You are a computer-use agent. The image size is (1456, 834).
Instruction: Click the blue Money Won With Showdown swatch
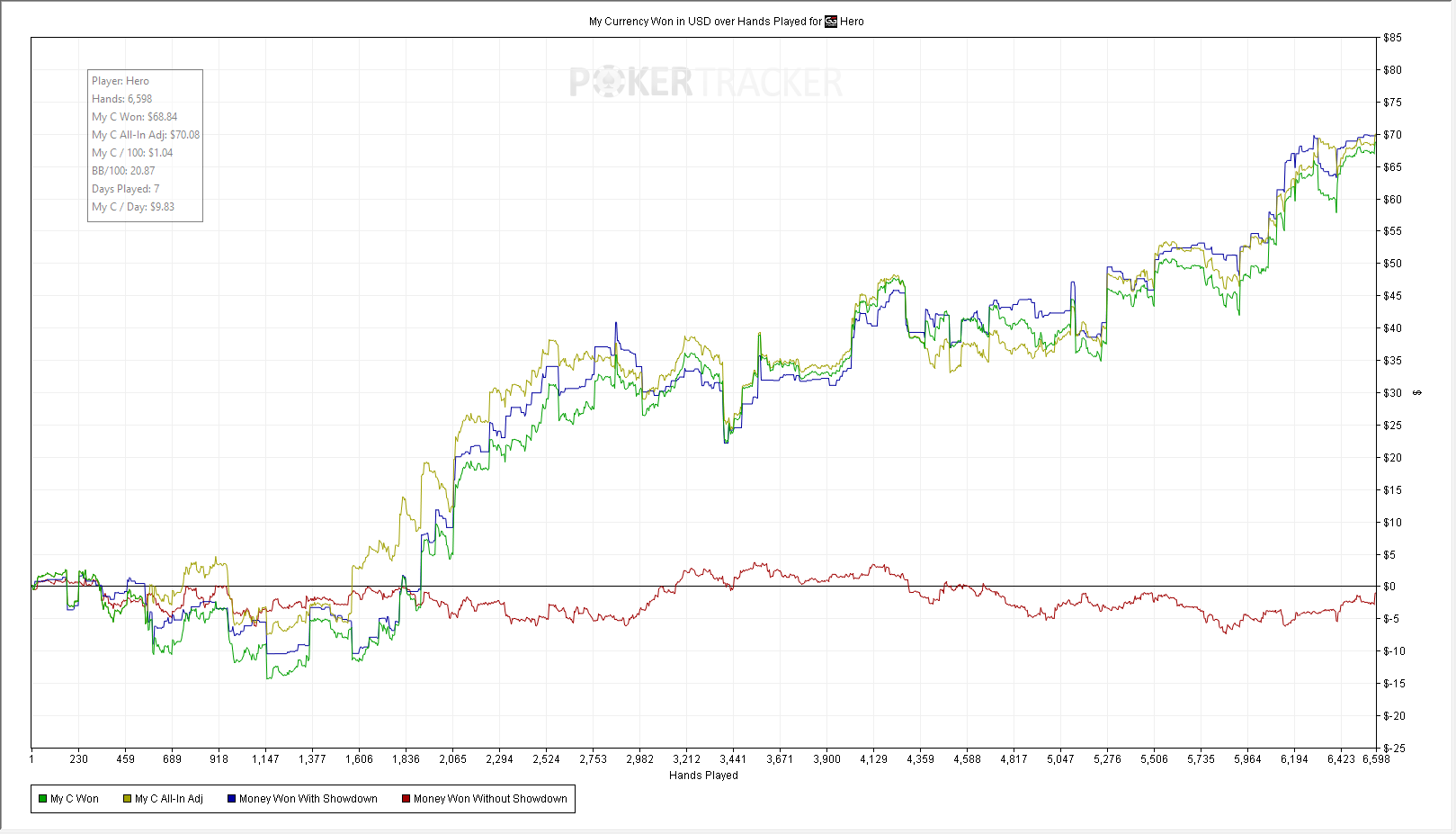point(231,799)
